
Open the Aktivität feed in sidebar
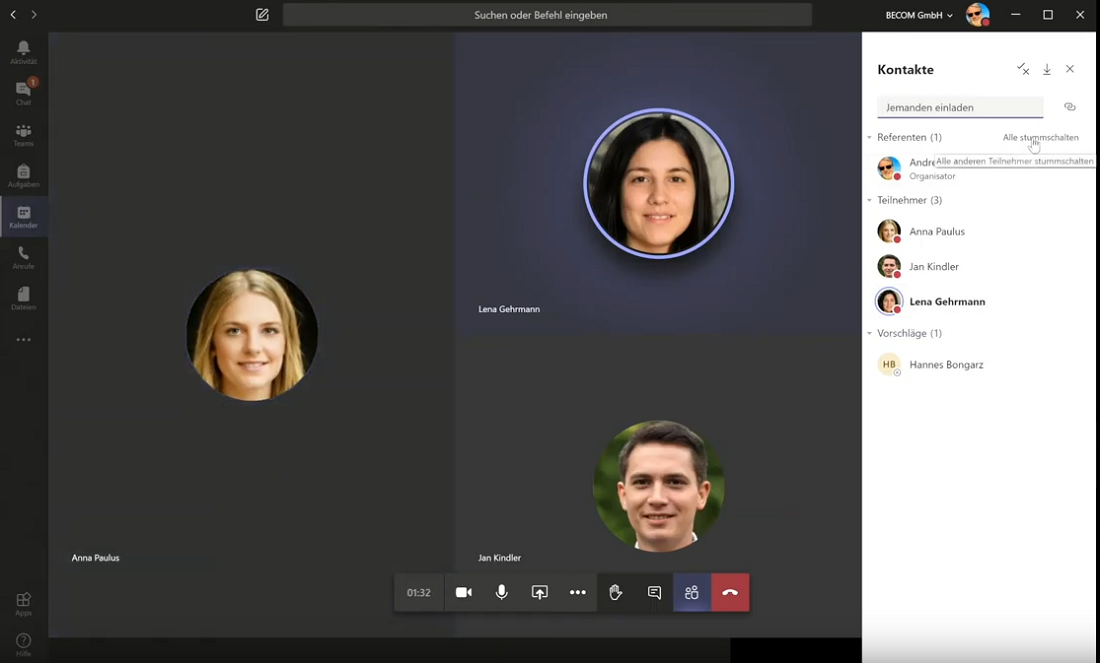click(23, 52)
